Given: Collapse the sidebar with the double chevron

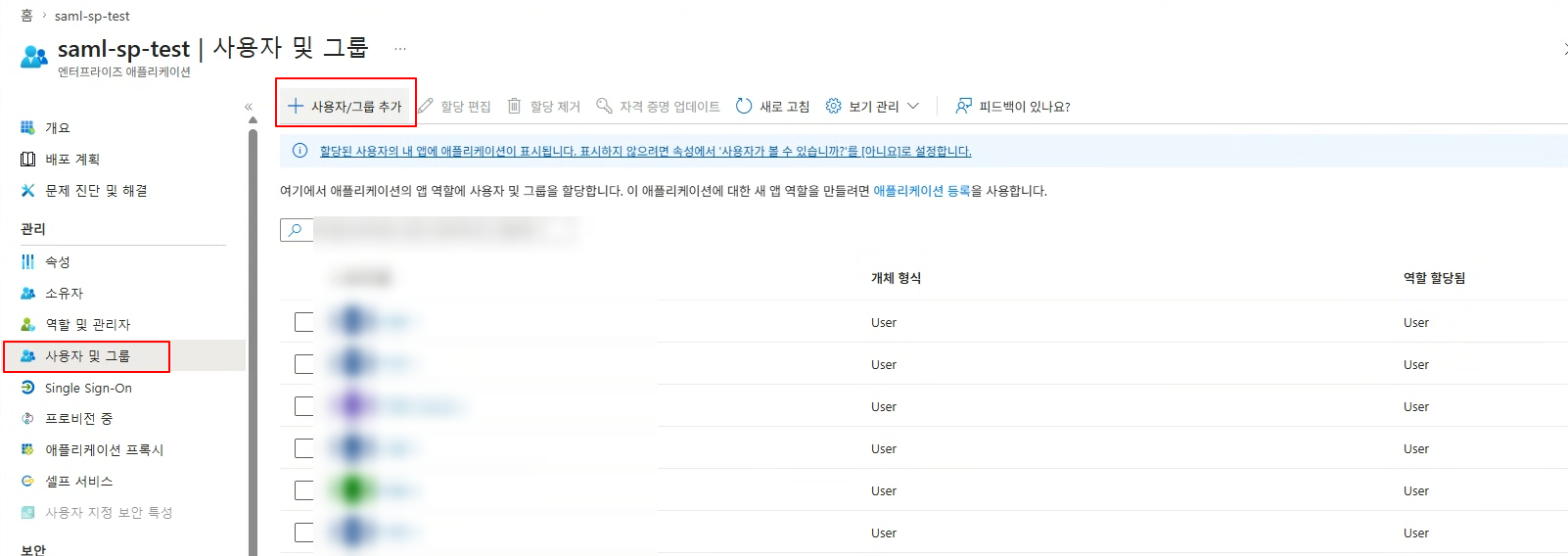Looking at the screenshot, I should pyautogui.click(x=249, y=107).
